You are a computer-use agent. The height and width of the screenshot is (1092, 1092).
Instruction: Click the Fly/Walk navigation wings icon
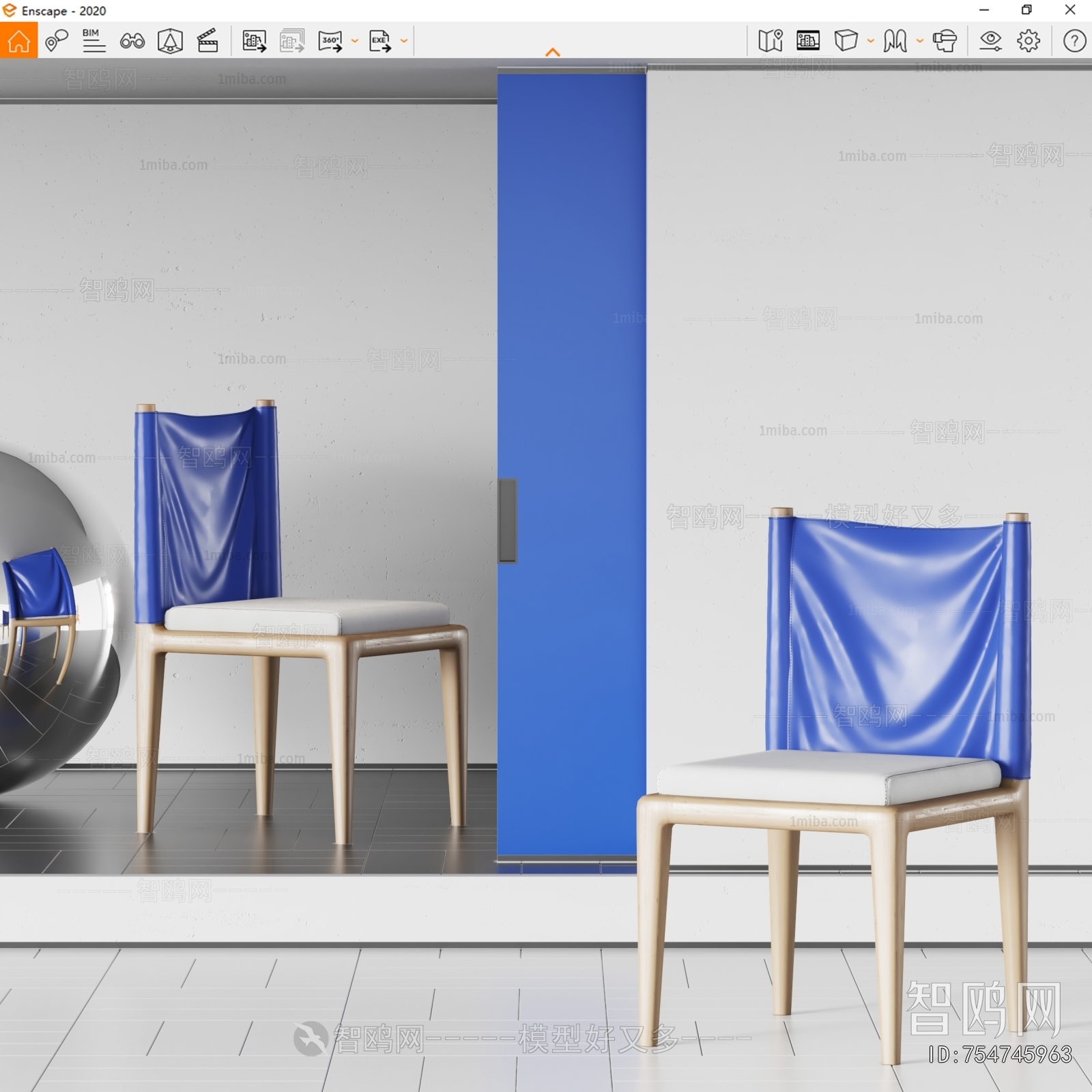(895, 41)
